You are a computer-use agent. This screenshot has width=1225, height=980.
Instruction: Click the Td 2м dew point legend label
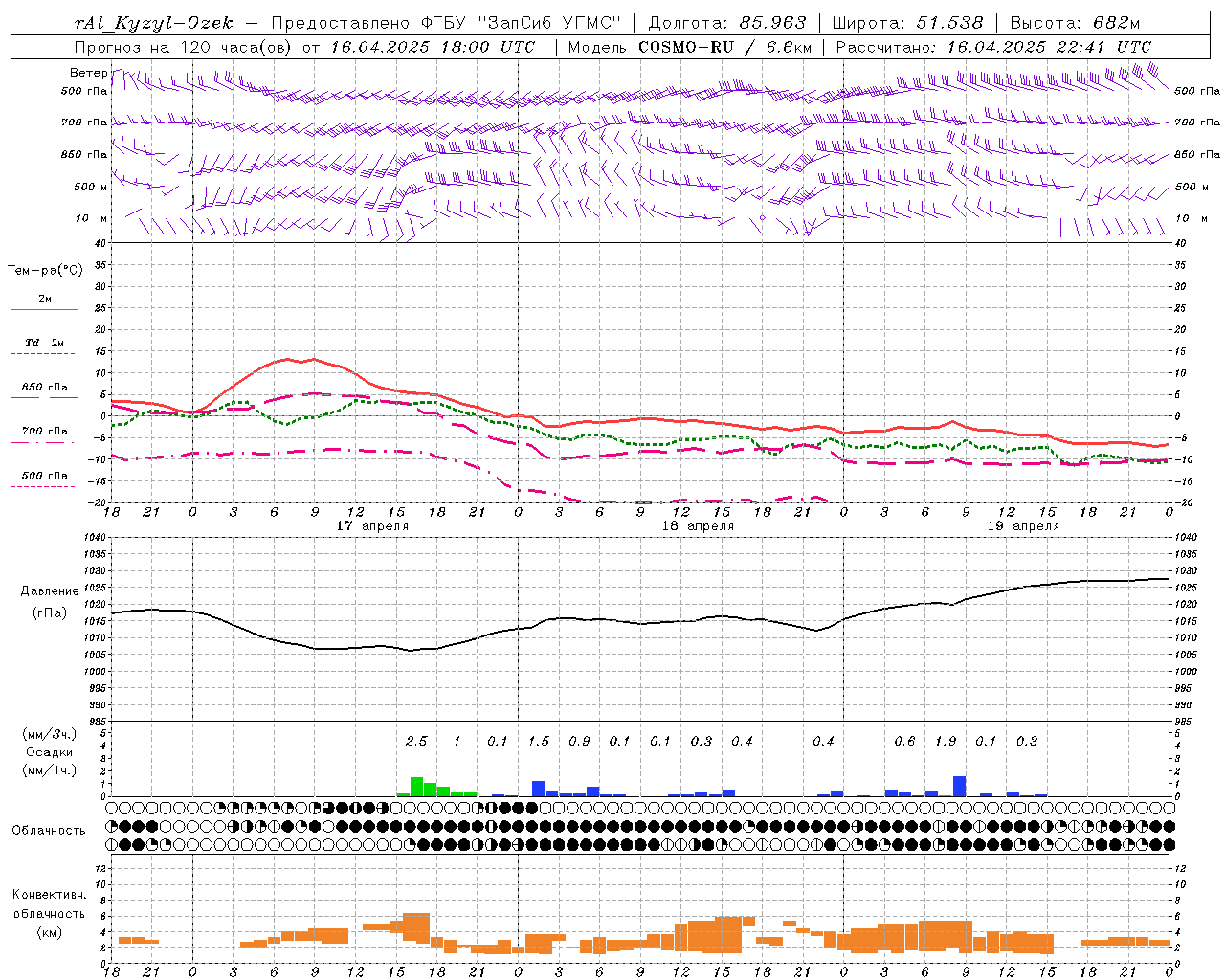[x=44, y=343]
